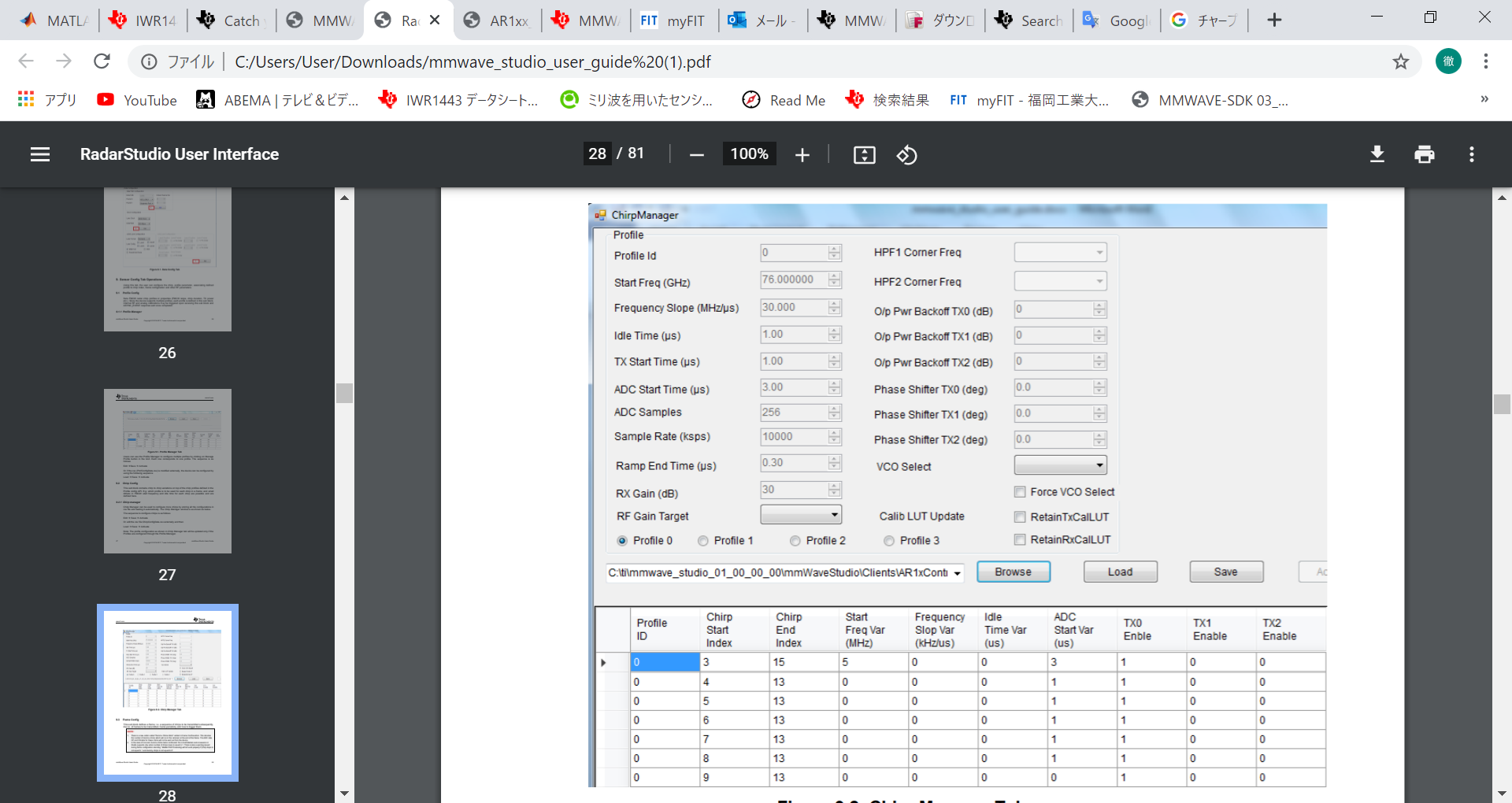Select Profile 0 radio button
The height and width of the screenshot is (803, 1512).
pos(622,541)
